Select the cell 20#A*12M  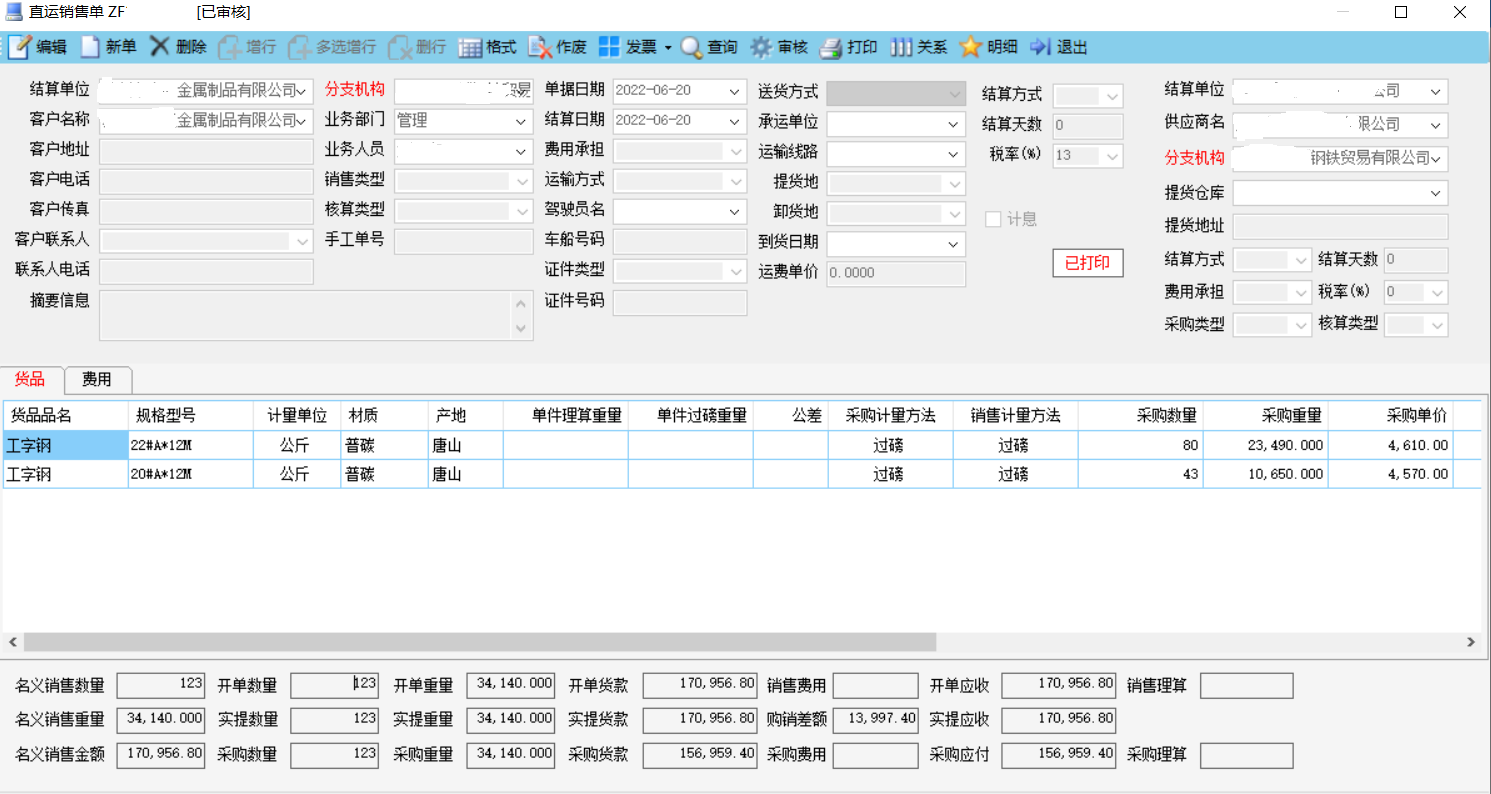coord(190,475)
